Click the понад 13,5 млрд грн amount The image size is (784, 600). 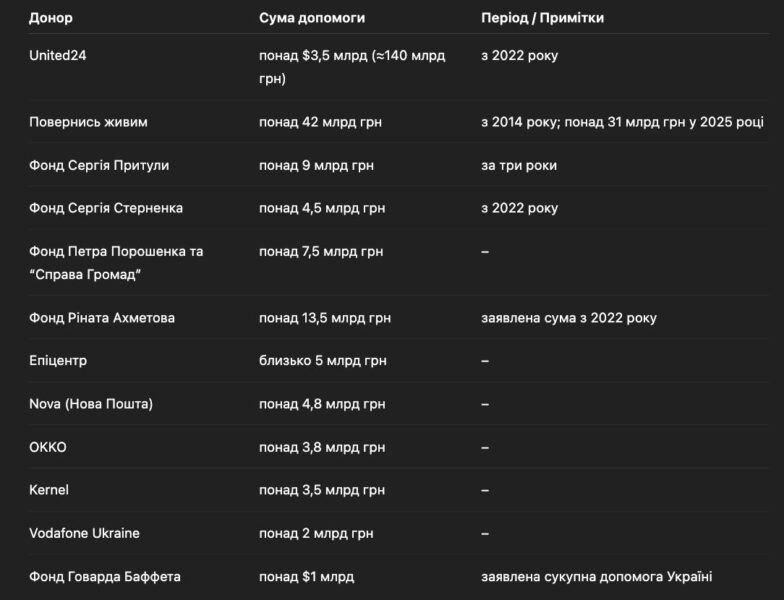pyautogui.click(x=325, y=318)
